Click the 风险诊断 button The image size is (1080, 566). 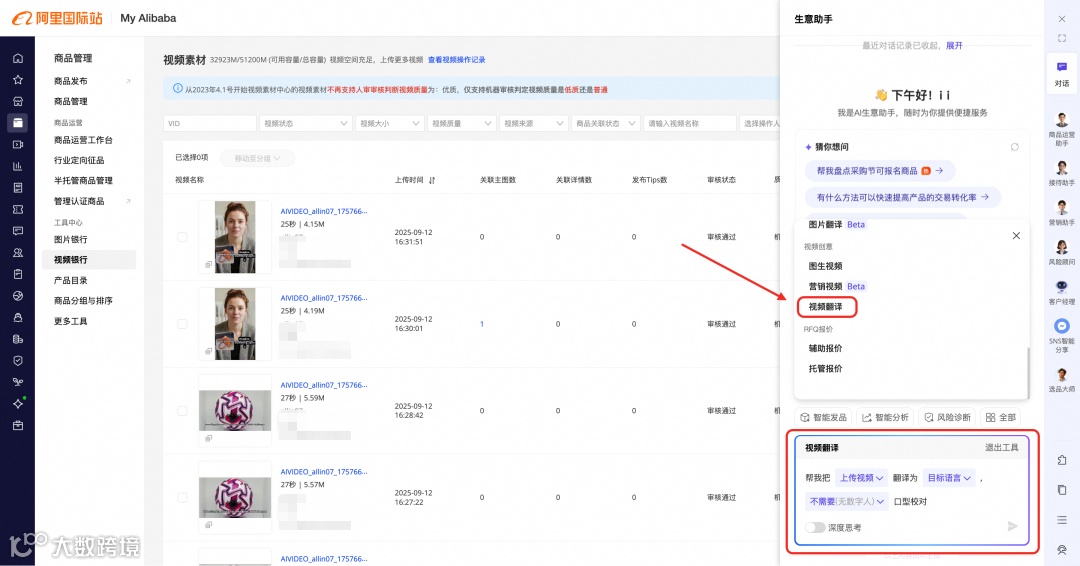coord(947,417)
